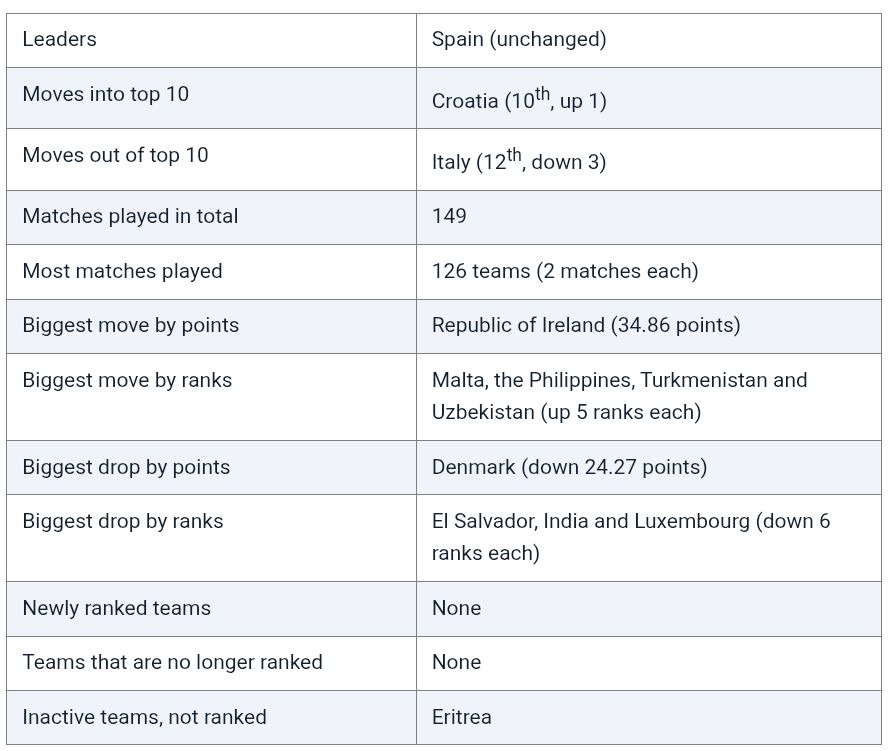Click 'Biggest drop by points' label
Image resolution: width=890 pixels, height=751 pixels.
tap(126, 467)
